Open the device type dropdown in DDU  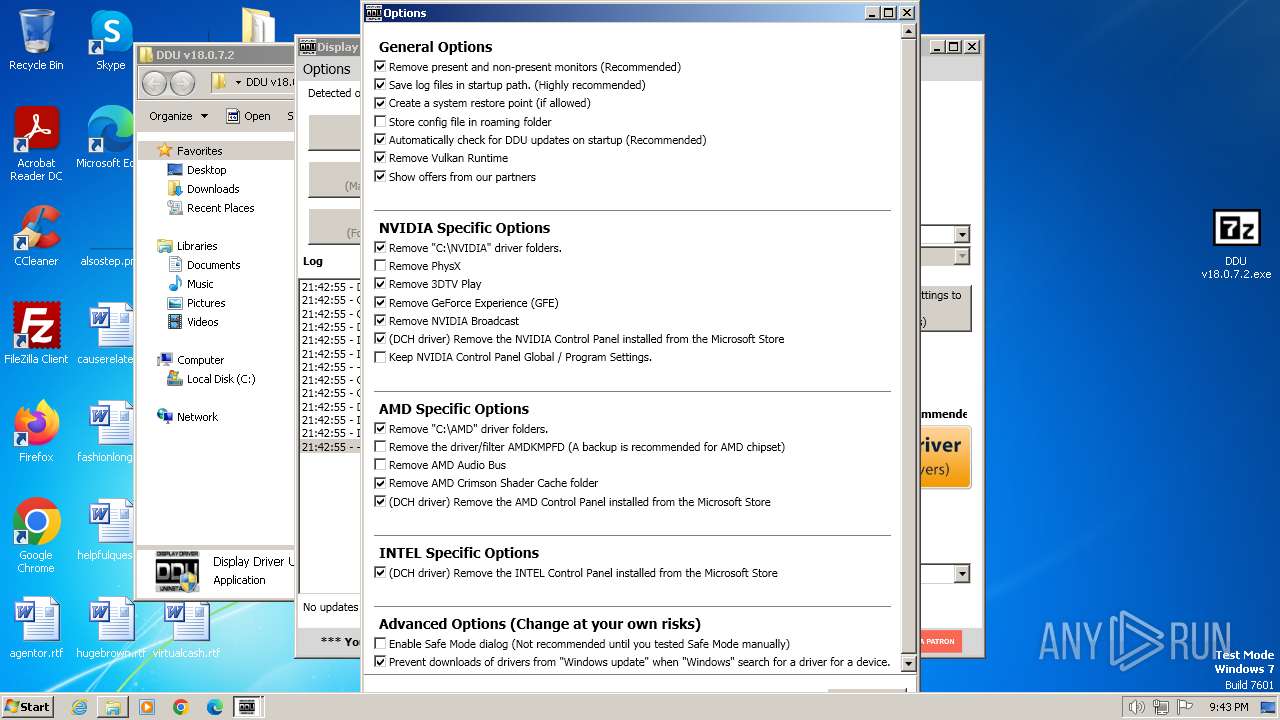[961, 234]
